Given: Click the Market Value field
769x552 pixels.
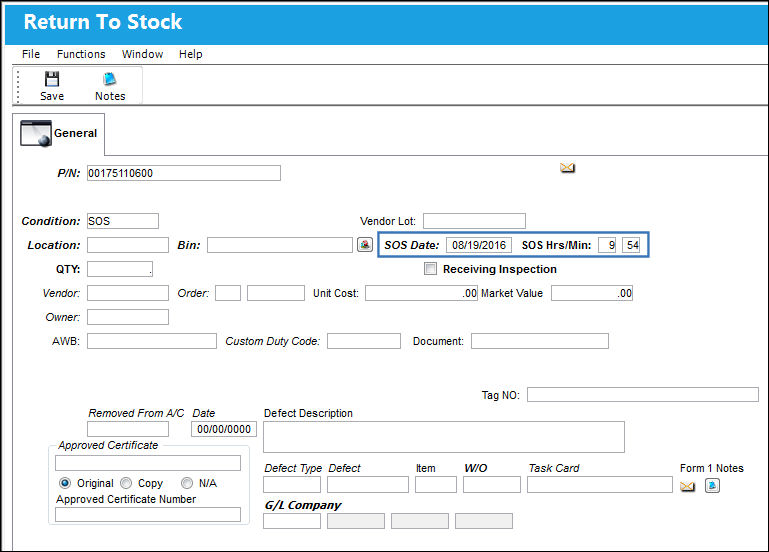Looking at the screenshot, I should pyautogui.click(x=592, y=293).
